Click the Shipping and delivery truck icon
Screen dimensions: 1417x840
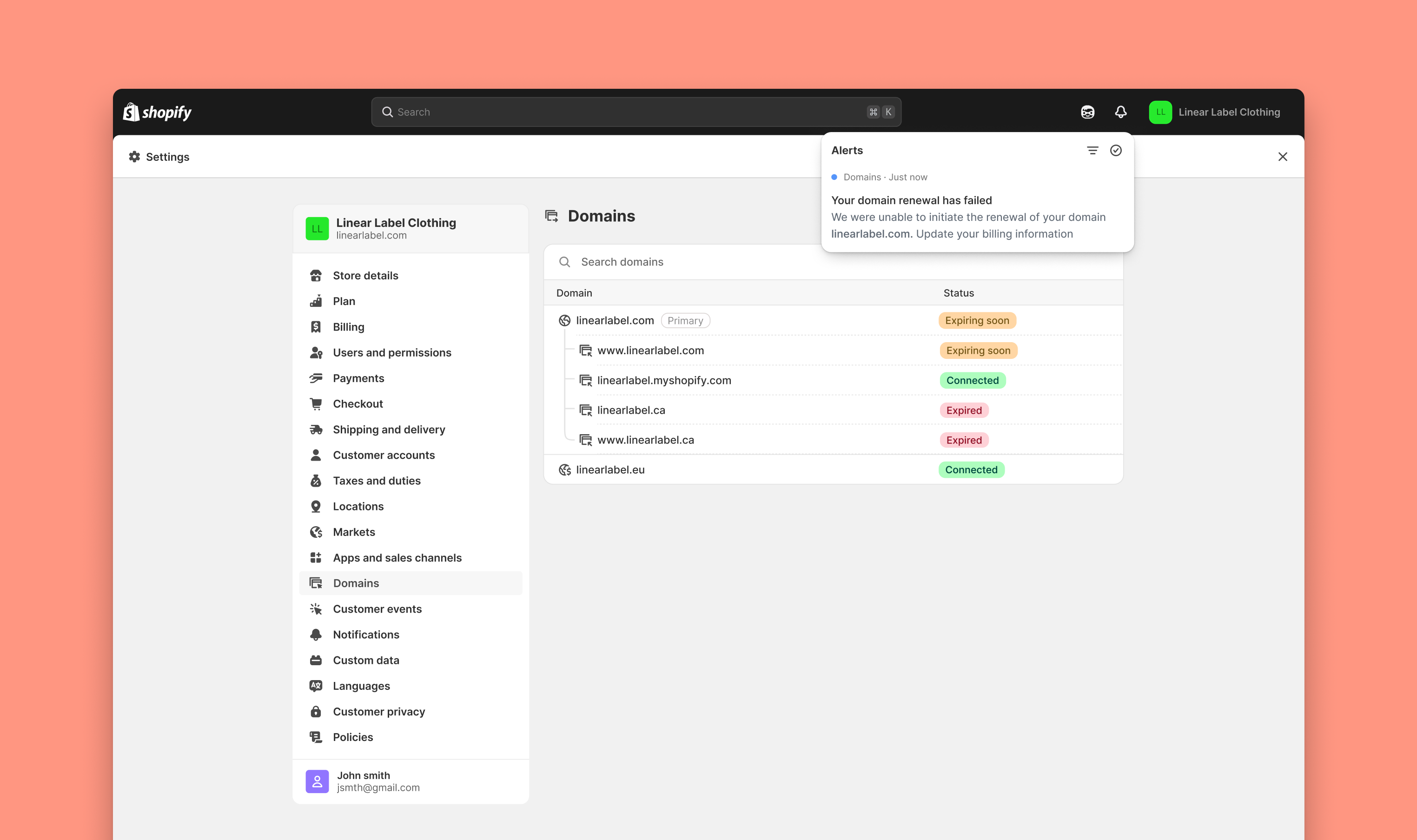[x=316, y=430]
